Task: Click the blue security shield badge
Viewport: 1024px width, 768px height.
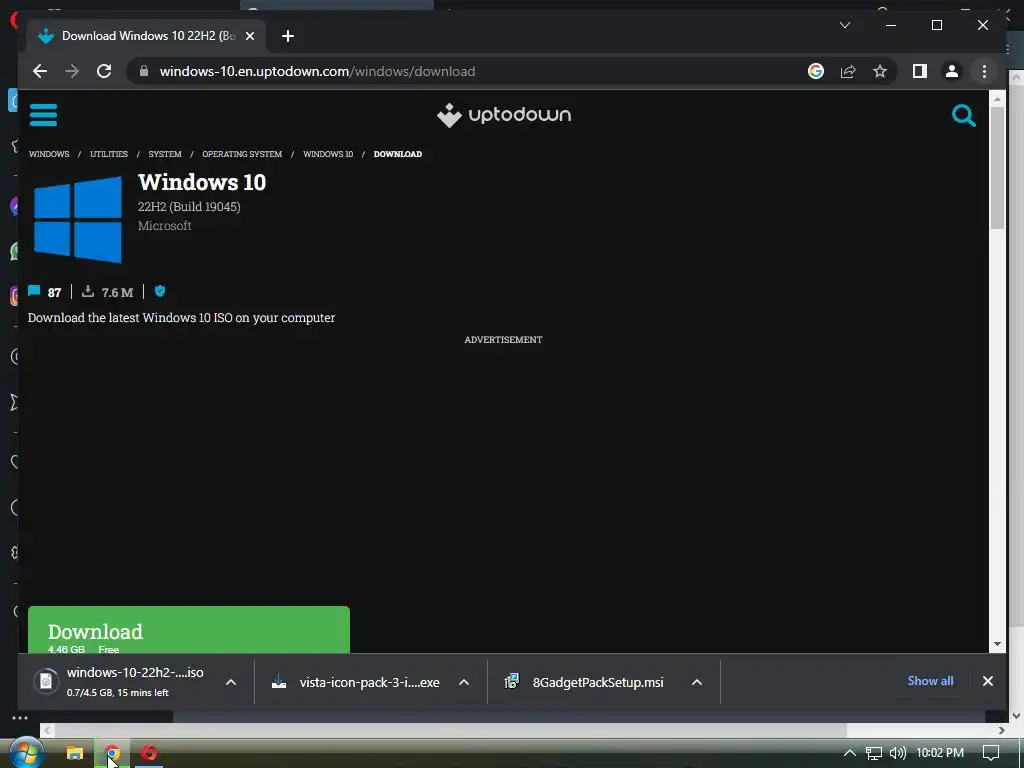Action: pos(160,291)
